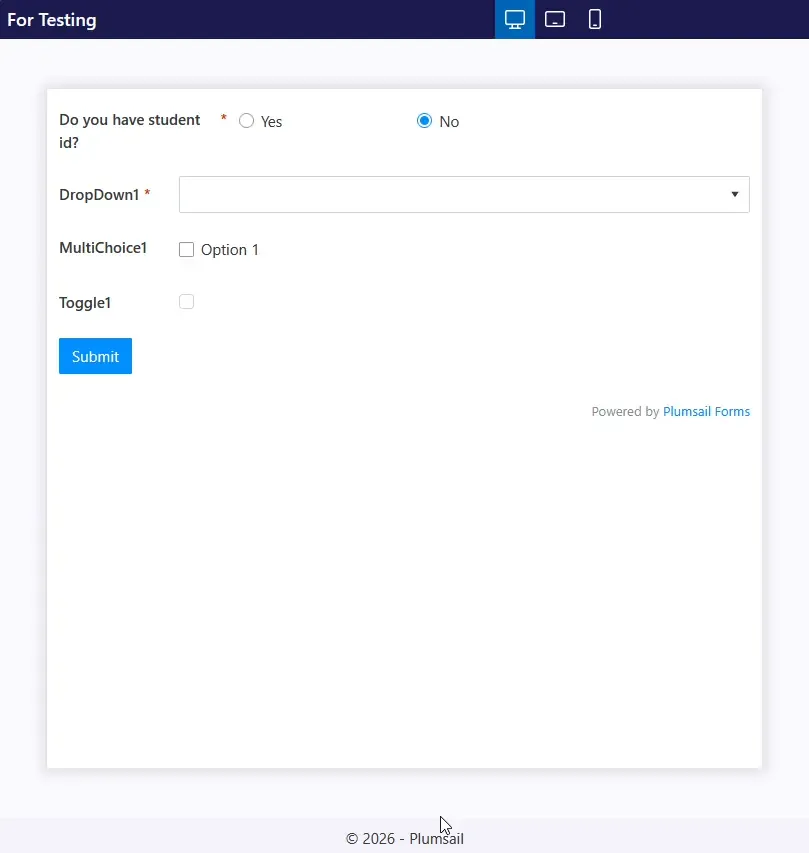
Task: Click the 'Powered by' text
Action: (x=625, y=411)
